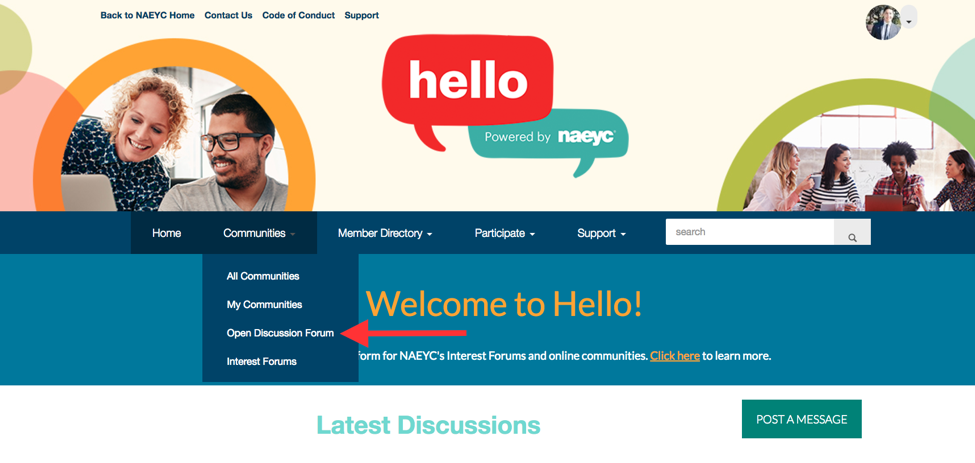The image size is (975, 463).
Task: Expand the profile dropdown arrow beside avatar
Action: tap(909, 22)
